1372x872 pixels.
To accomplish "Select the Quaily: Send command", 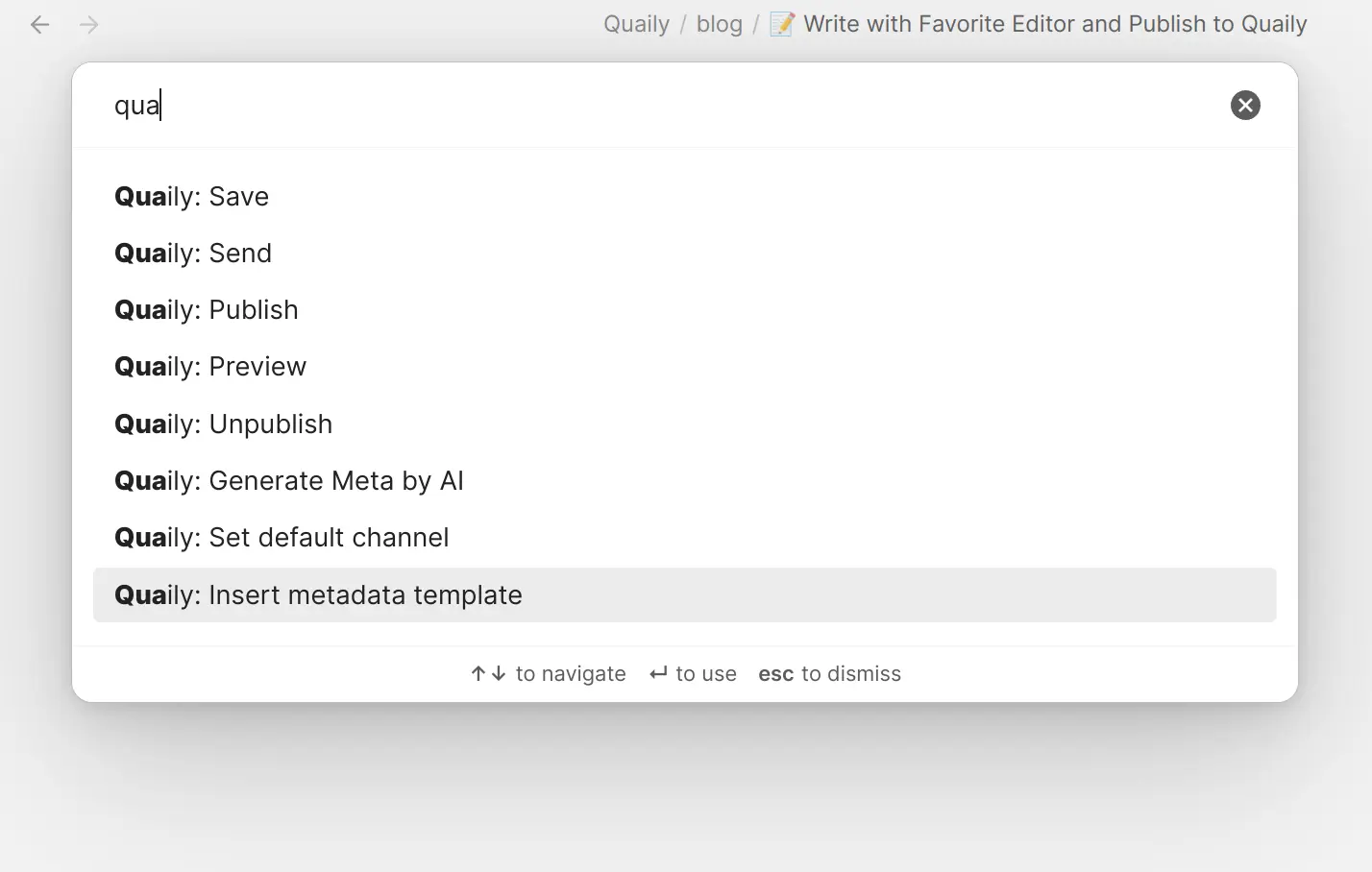I will pos(193,254).
